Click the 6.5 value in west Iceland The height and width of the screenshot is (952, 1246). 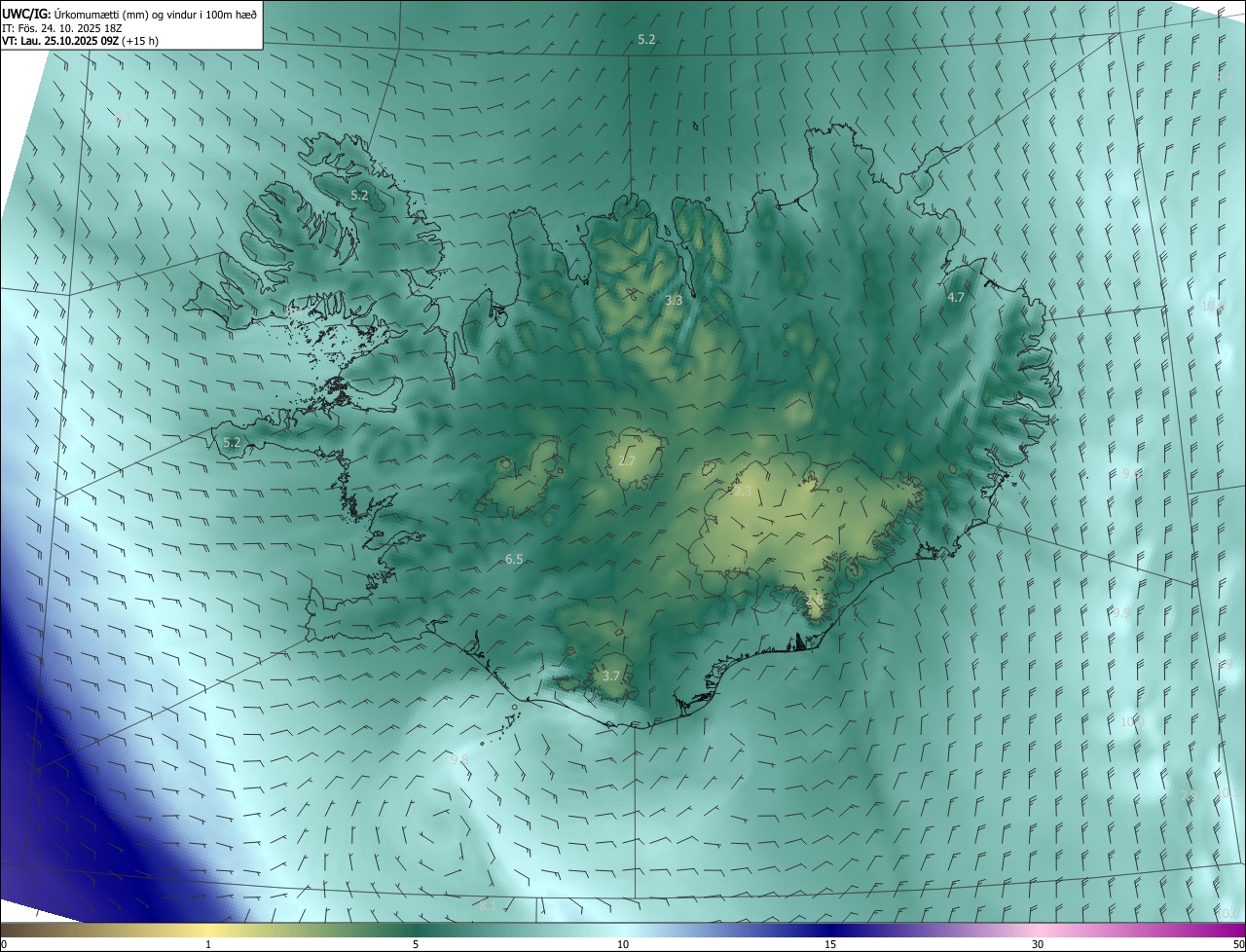tap(514, 559)
